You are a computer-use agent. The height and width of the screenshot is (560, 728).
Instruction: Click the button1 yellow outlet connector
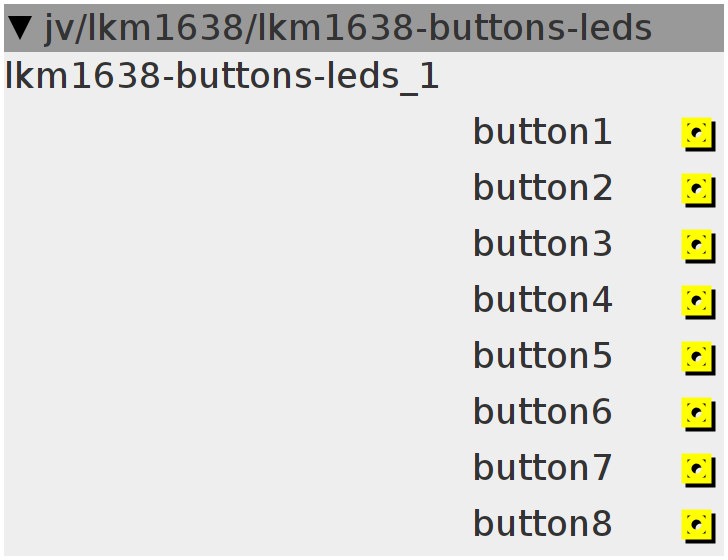pyautogui.click(x=698, y=134)
